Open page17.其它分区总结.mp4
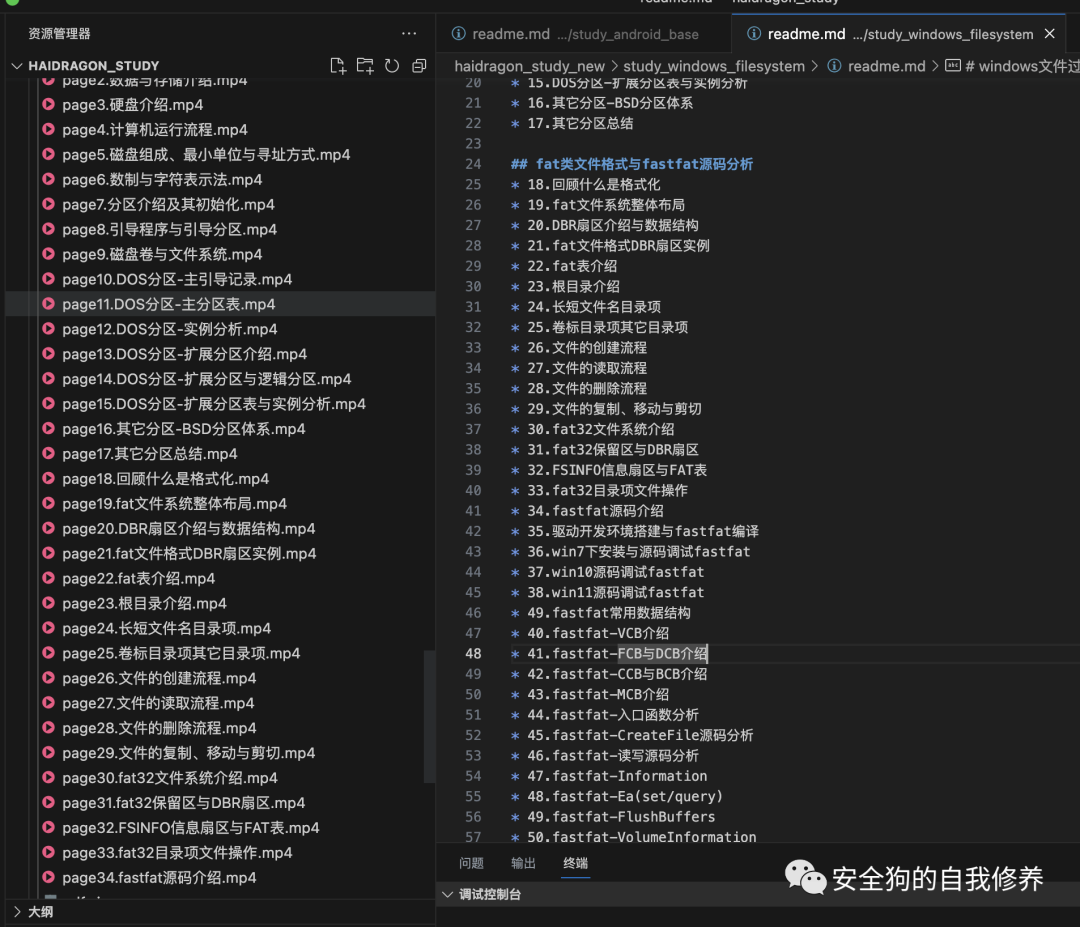 point(149,454)
